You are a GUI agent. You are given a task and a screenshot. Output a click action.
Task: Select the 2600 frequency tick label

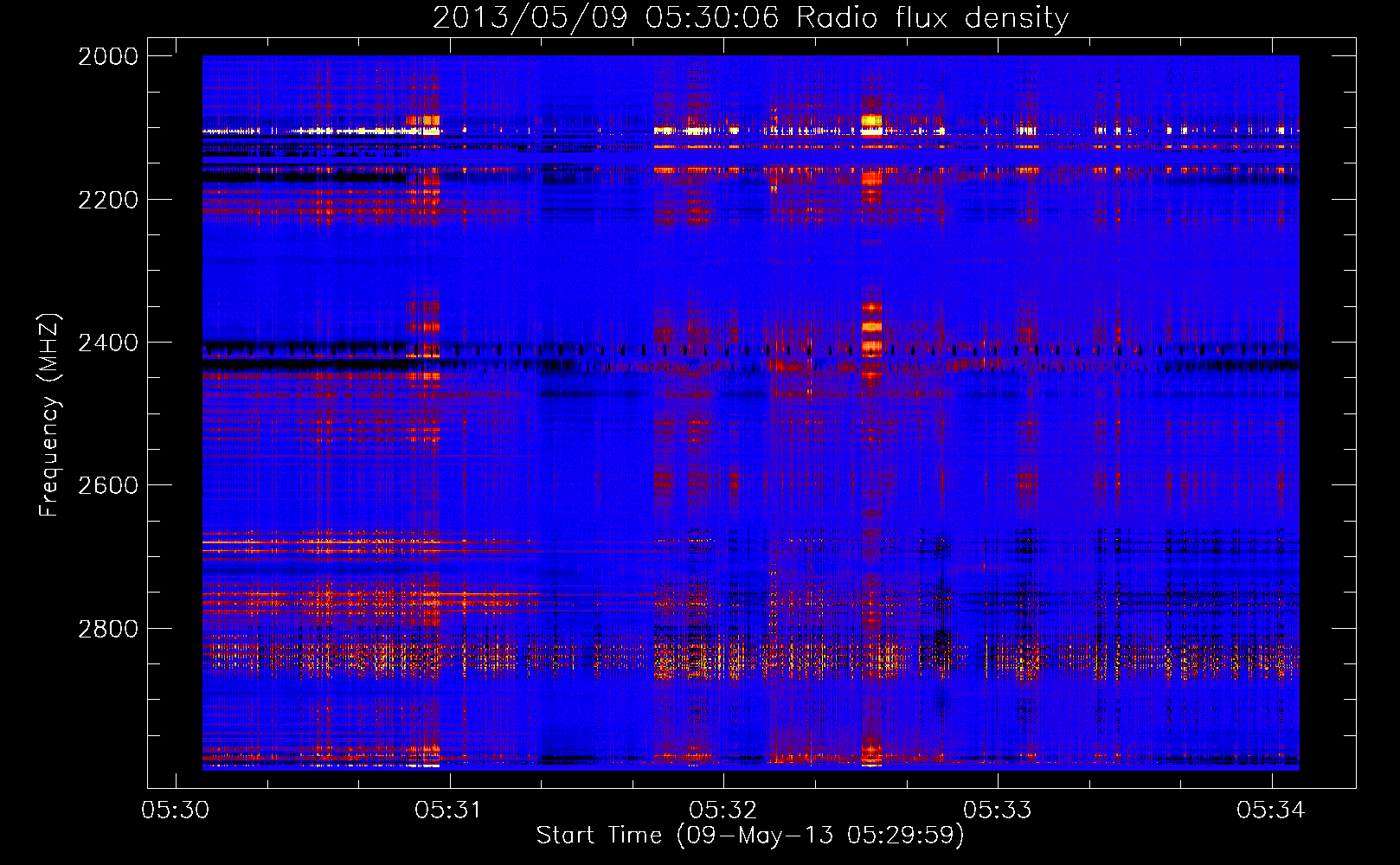(108, 485)
